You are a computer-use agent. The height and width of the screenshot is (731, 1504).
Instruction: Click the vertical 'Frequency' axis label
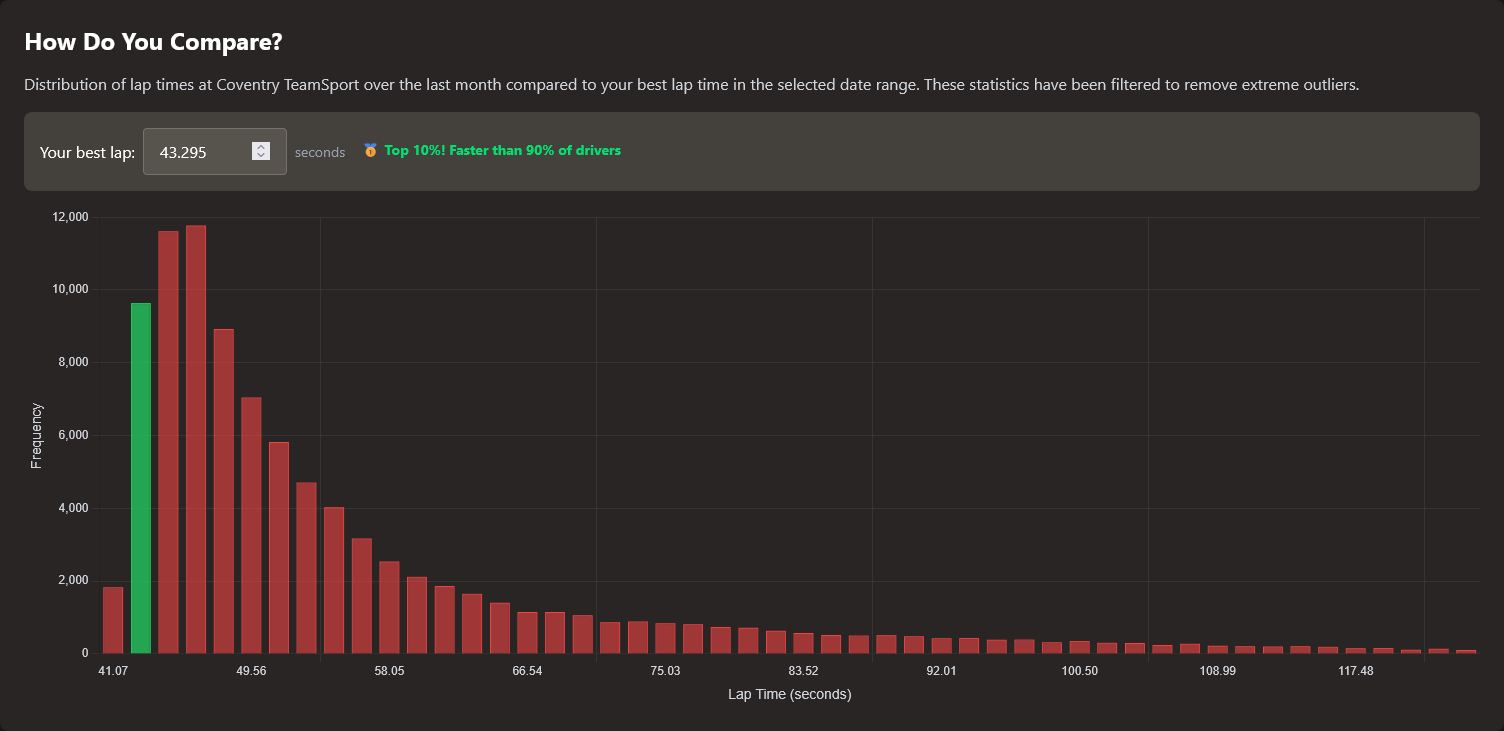(37, 435)
